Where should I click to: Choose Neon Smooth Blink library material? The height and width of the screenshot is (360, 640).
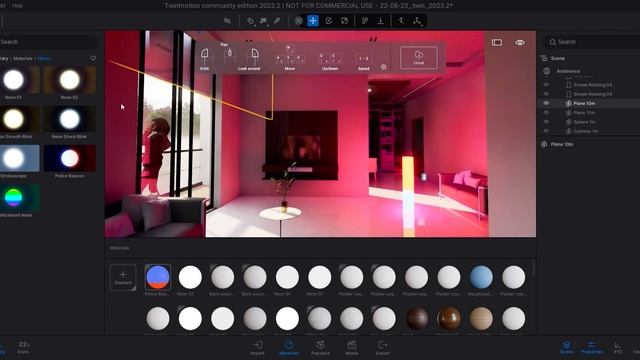(14, 119)
